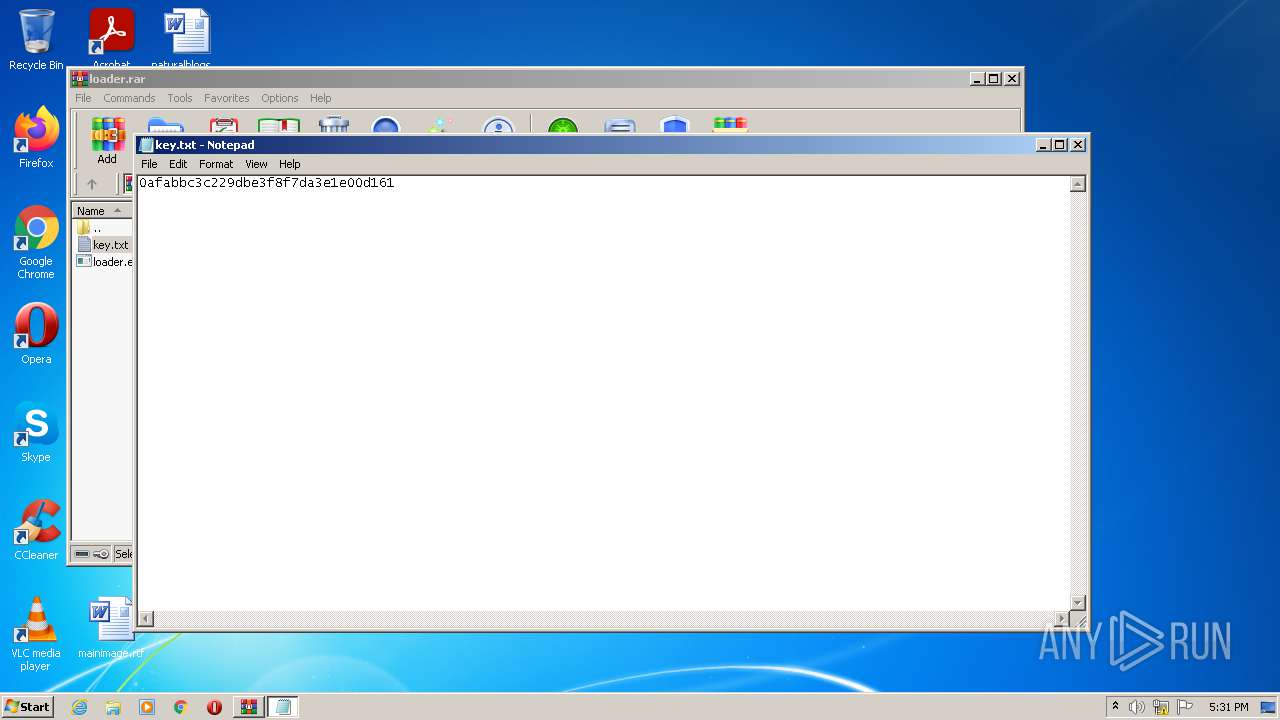This screenshot has width=1280, height=720.
Task: Sort WinRAR list by Name column
Action: tap(102, 211)
